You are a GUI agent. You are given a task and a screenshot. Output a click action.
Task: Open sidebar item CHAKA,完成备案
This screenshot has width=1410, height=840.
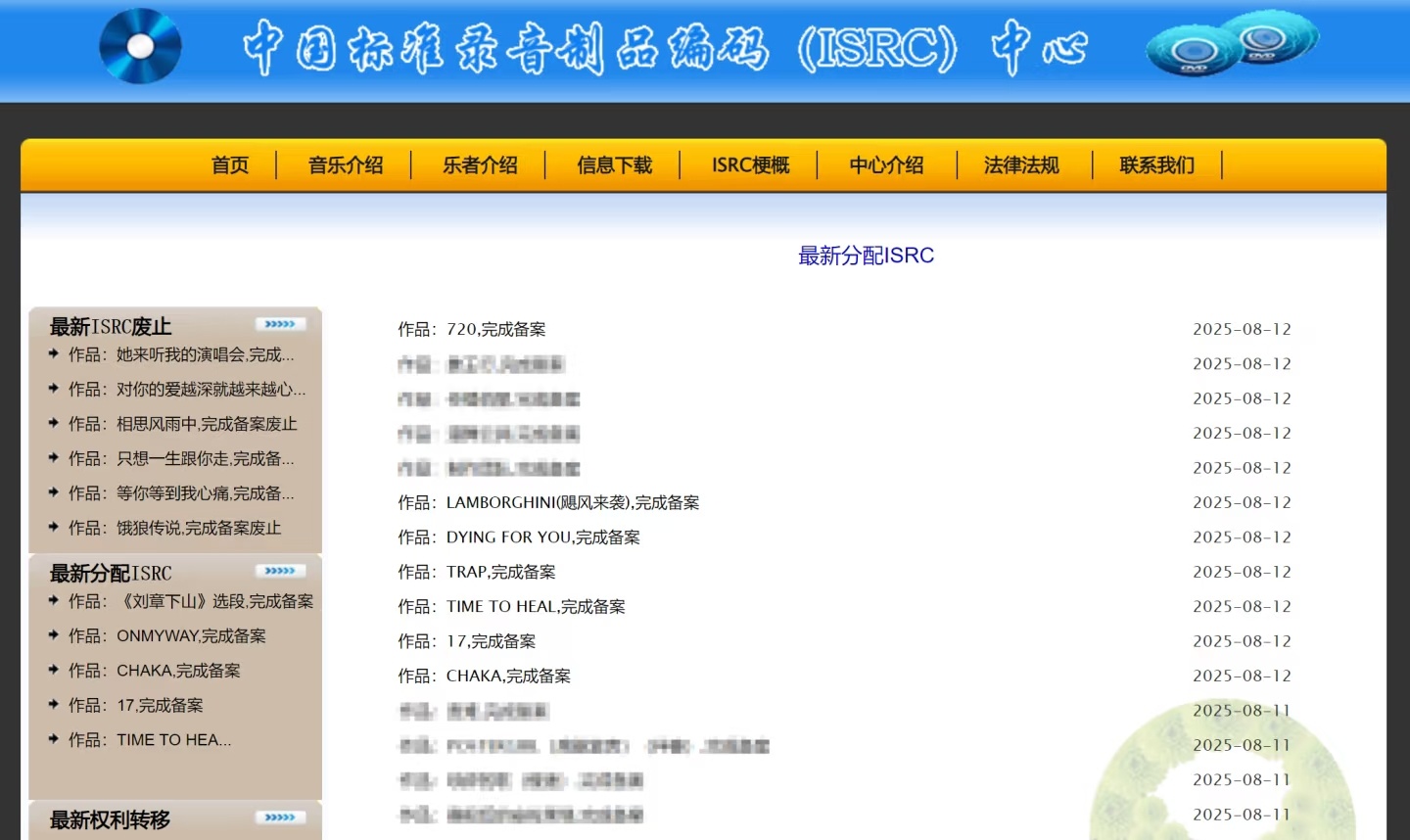(x=154, y=671)
